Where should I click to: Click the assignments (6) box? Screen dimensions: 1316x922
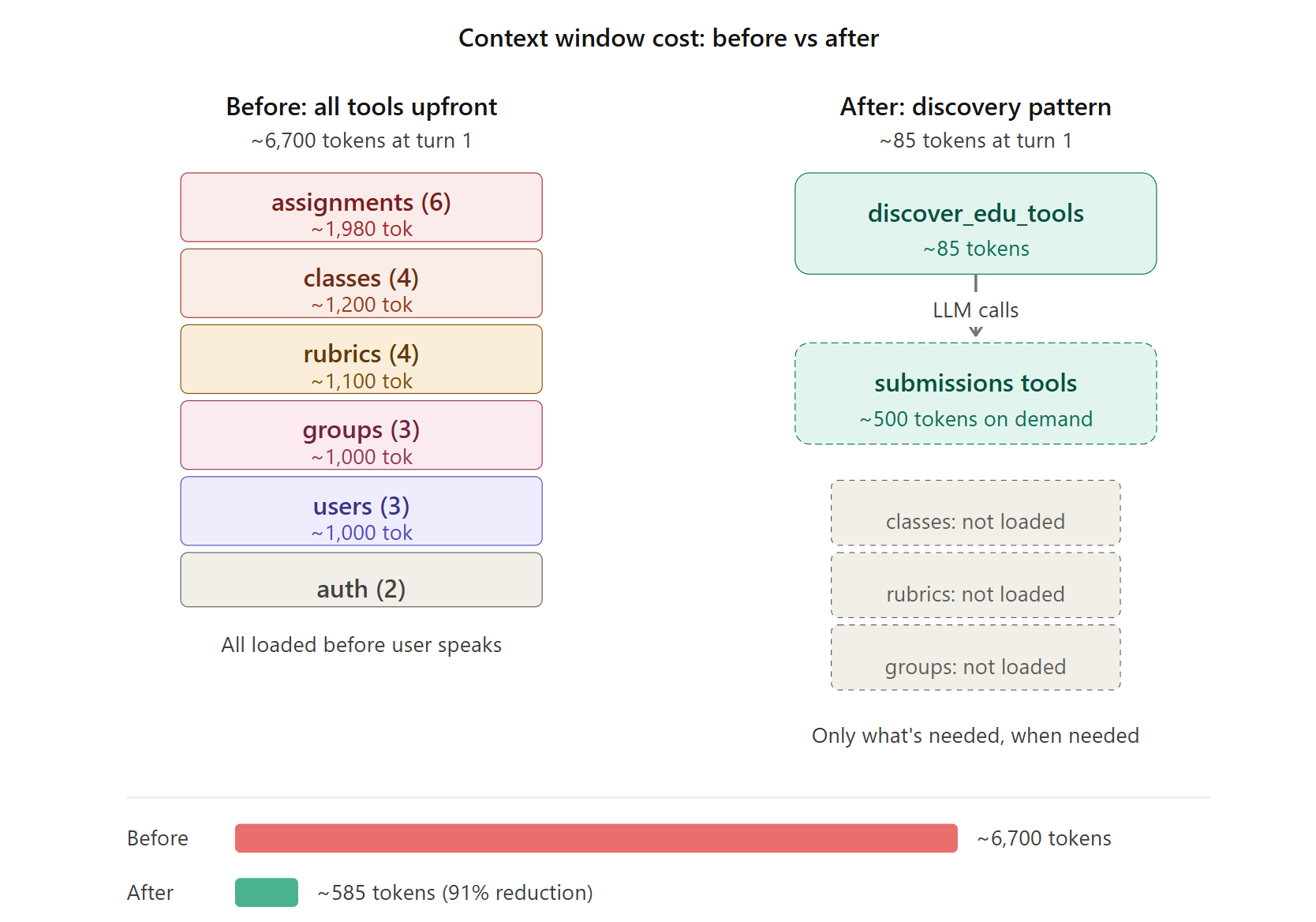[361, 208]
